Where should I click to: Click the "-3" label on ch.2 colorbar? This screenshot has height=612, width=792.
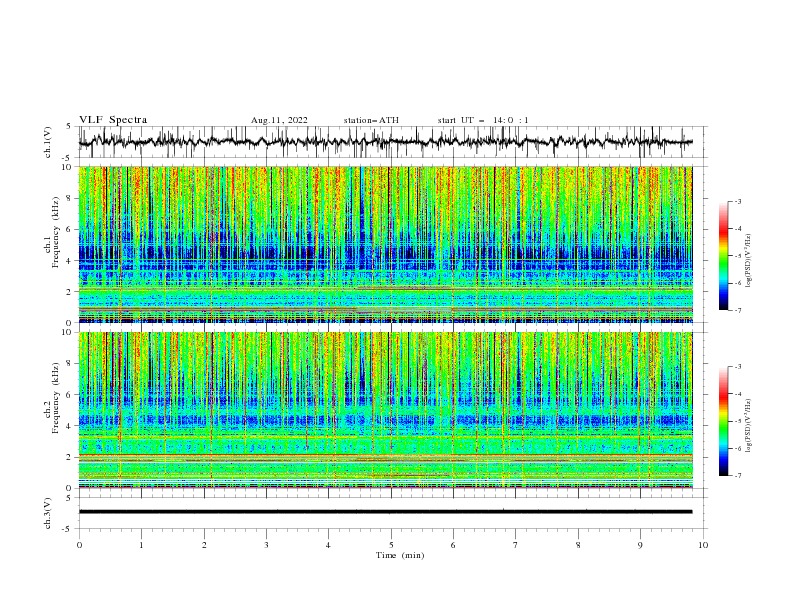738,367
